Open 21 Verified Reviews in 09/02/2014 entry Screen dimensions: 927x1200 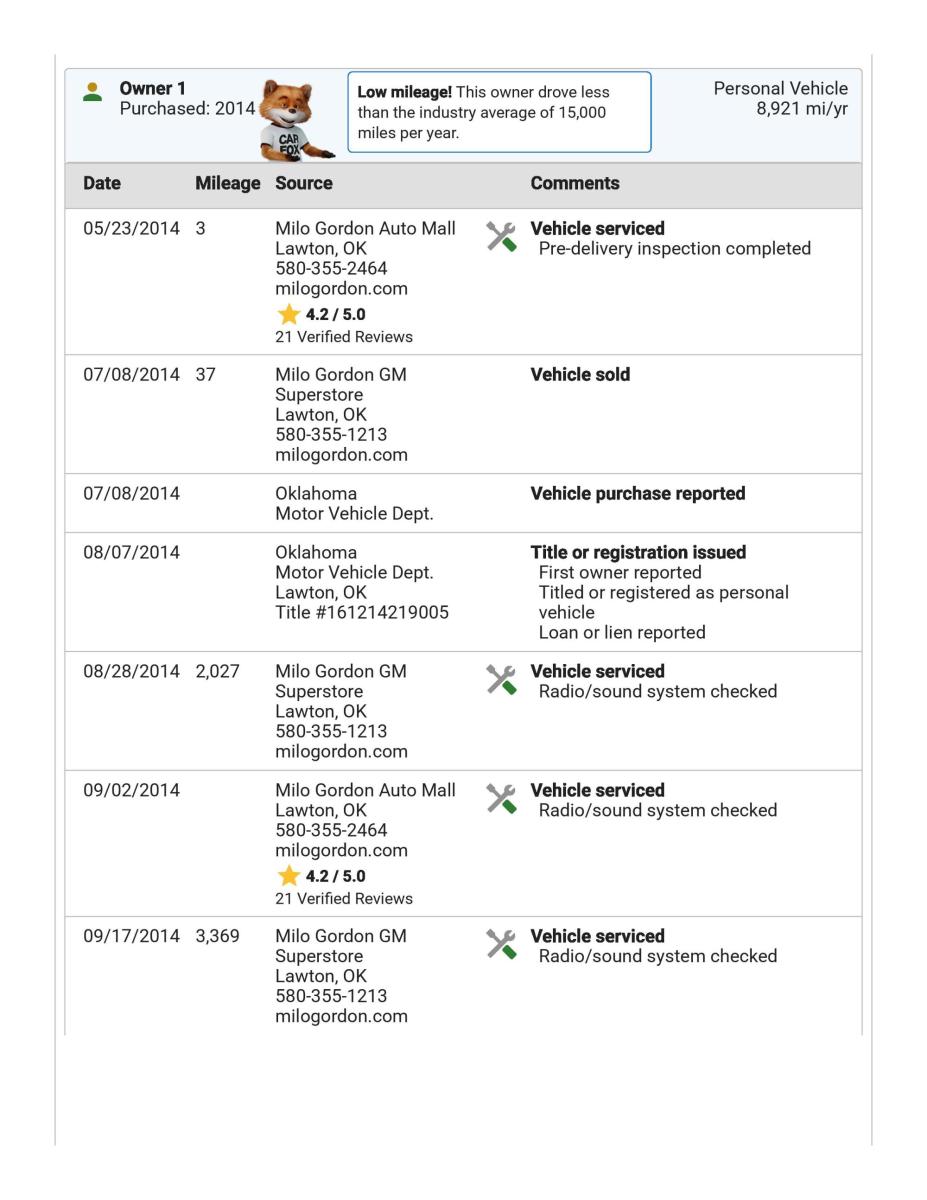click(x=343, y=898)
